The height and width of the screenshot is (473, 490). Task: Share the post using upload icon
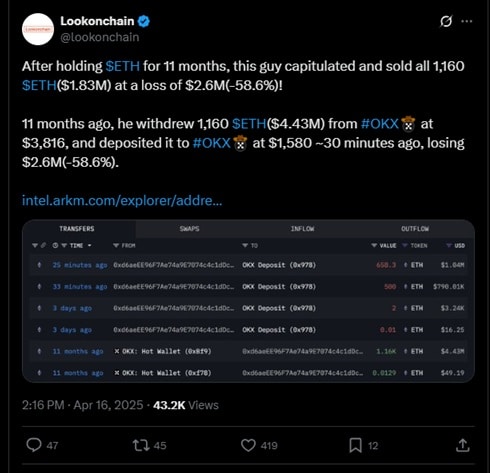(x=463, y=445)
